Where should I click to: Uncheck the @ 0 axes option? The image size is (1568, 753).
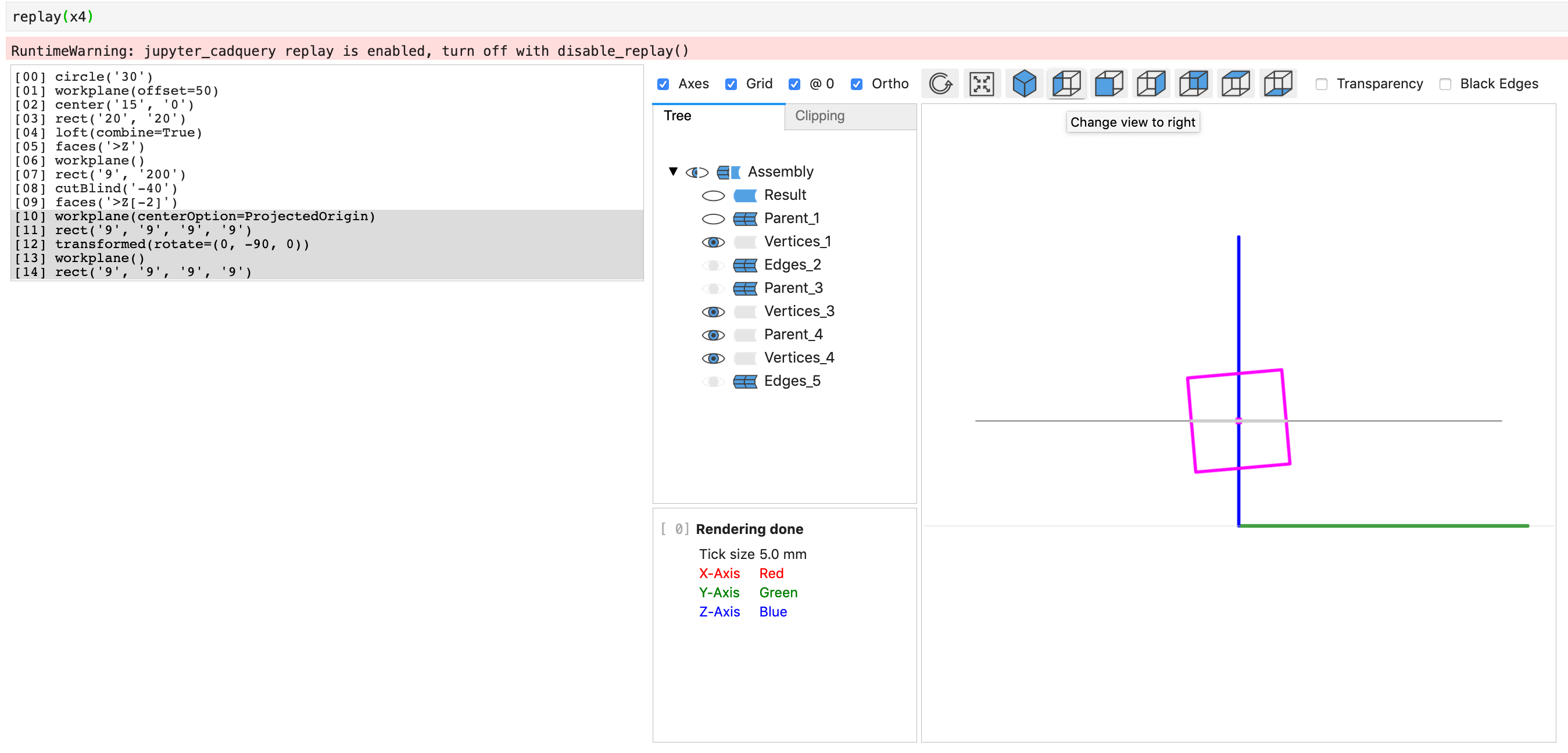click(794, 84)
